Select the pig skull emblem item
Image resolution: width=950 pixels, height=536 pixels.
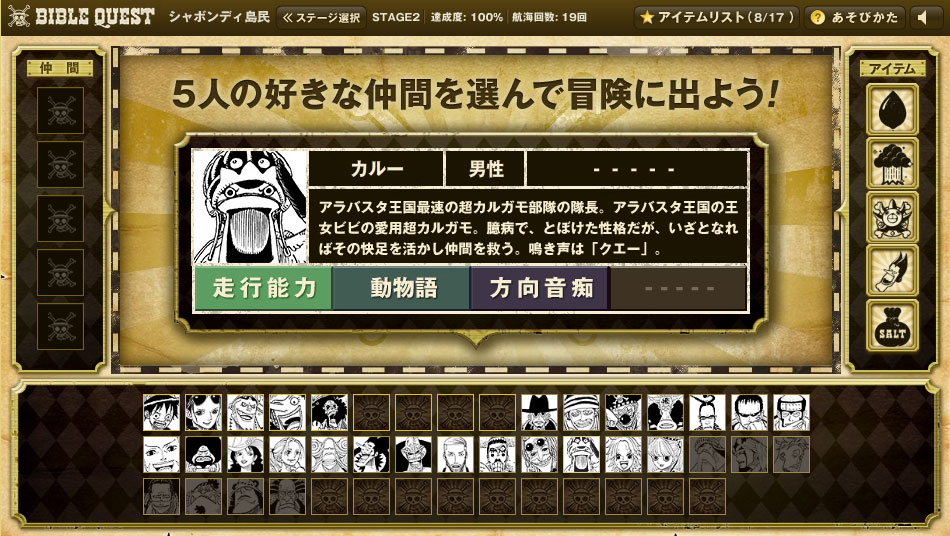(x=892, y=217)
